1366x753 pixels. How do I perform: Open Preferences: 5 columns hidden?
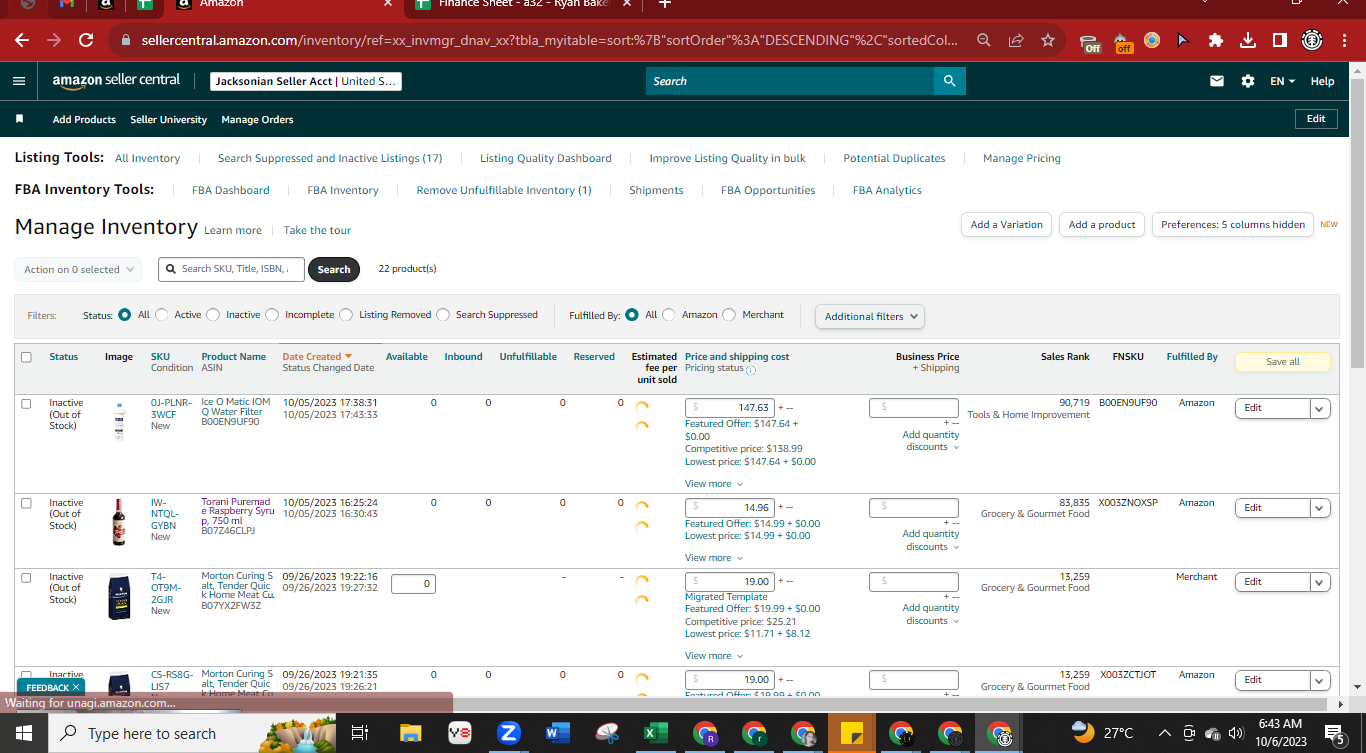pyautogui.click(x=1233, y=225)
